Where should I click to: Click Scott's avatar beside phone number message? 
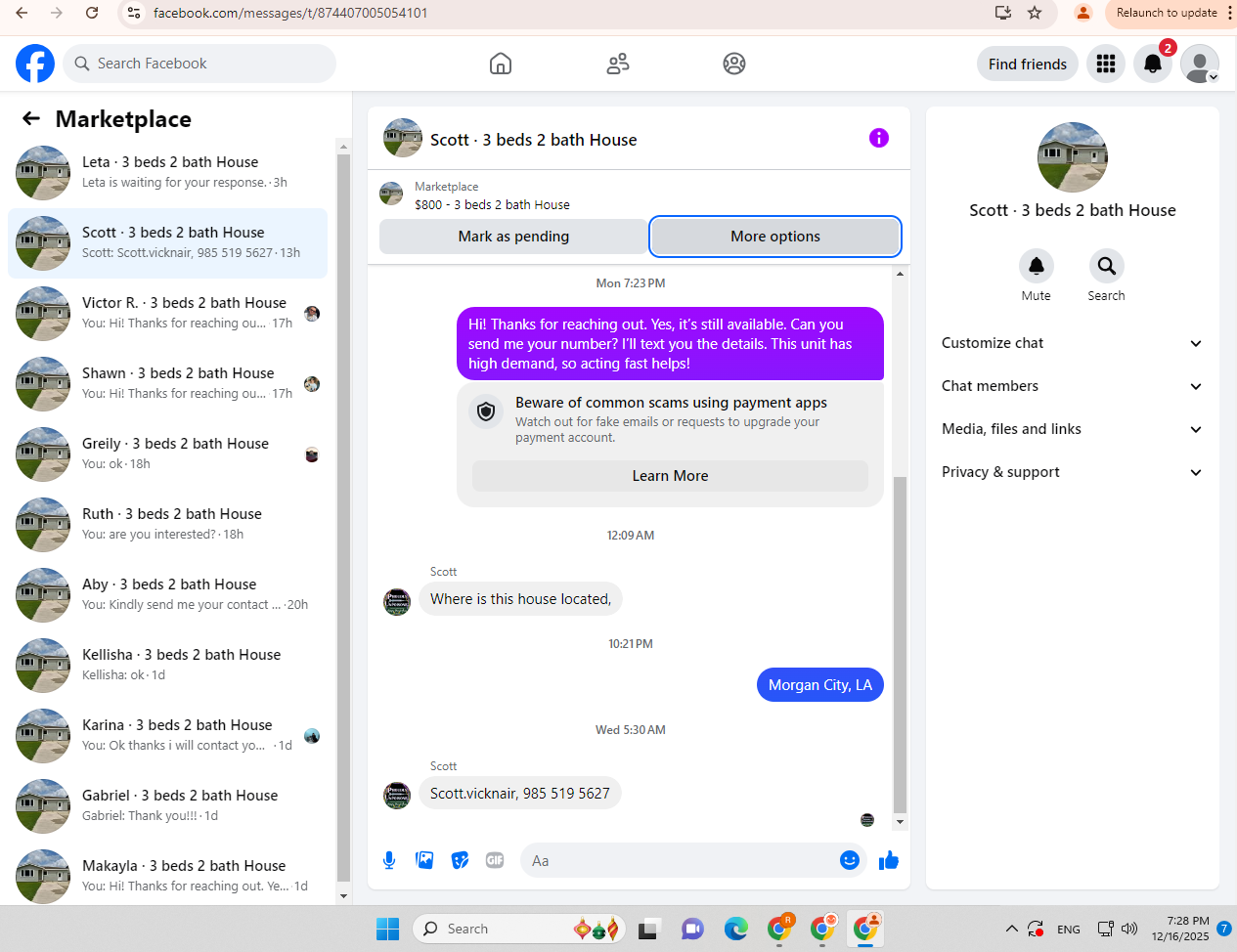(397, 796)
